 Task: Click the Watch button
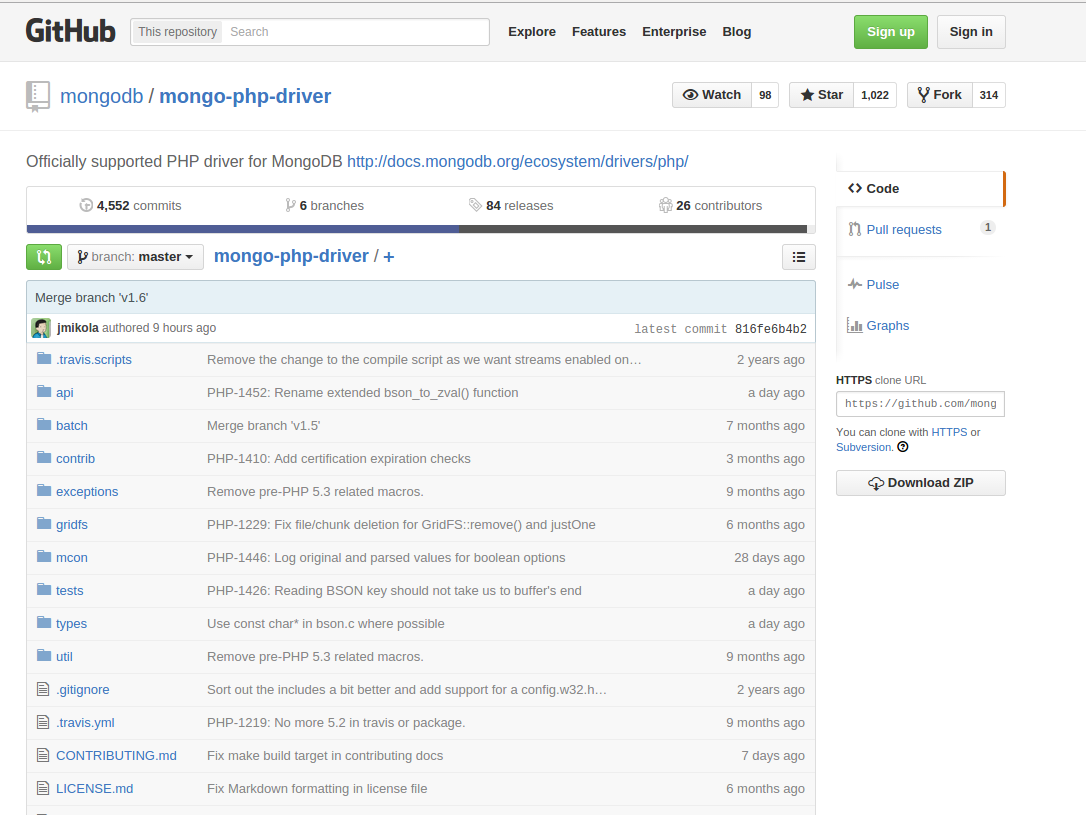(711, 95)
